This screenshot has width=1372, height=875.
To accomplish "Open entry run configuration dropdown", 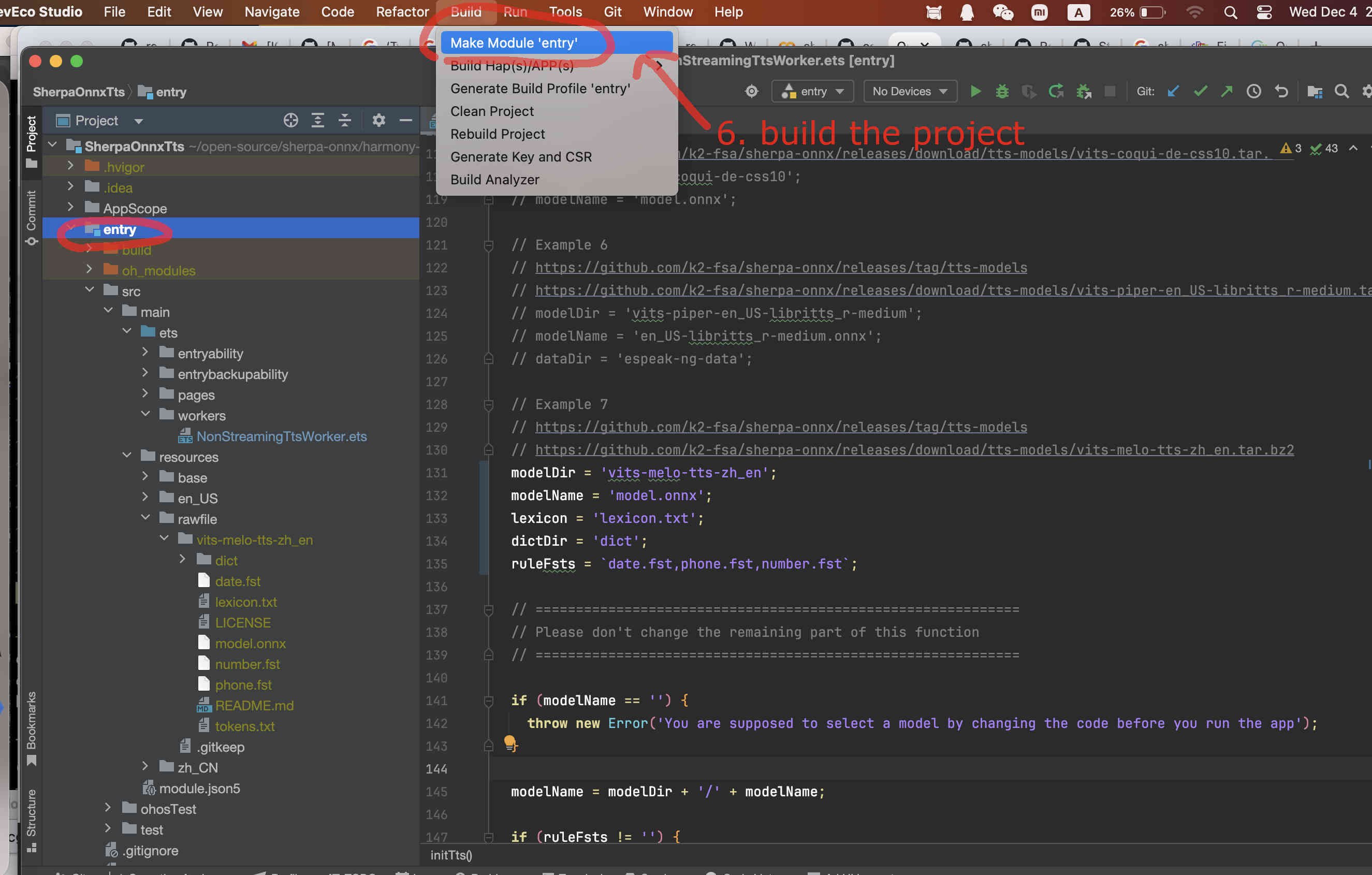I will [812, 91].
